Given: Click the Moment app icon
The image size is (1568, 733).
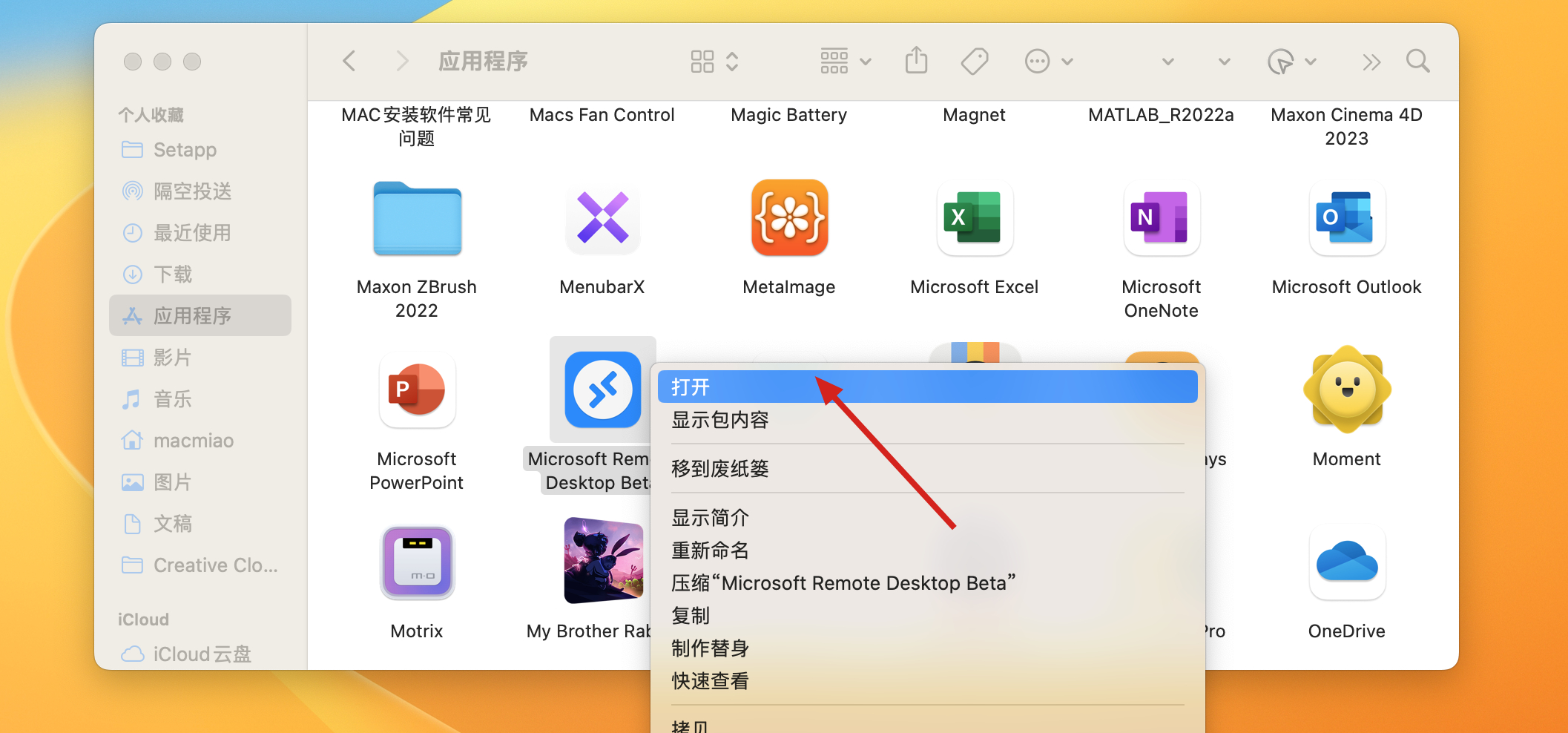Looking at the screenshot, I should (1346, 390).
